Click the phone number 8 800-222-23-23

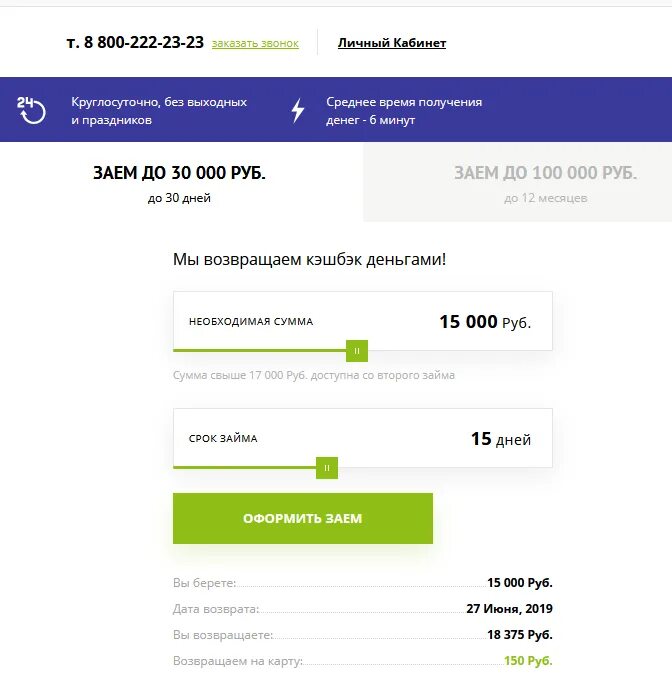click(x=135, y=42)
